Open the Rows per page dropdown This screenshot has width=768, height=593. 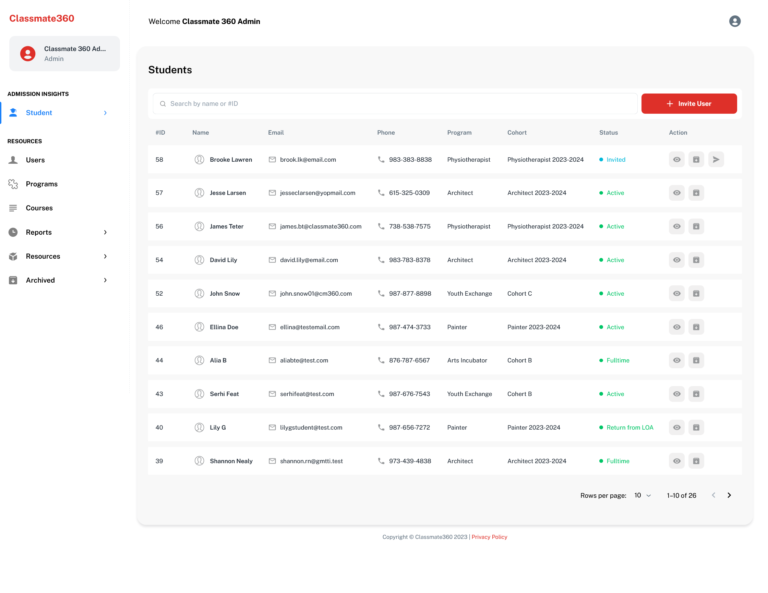[x=642, y=495]
